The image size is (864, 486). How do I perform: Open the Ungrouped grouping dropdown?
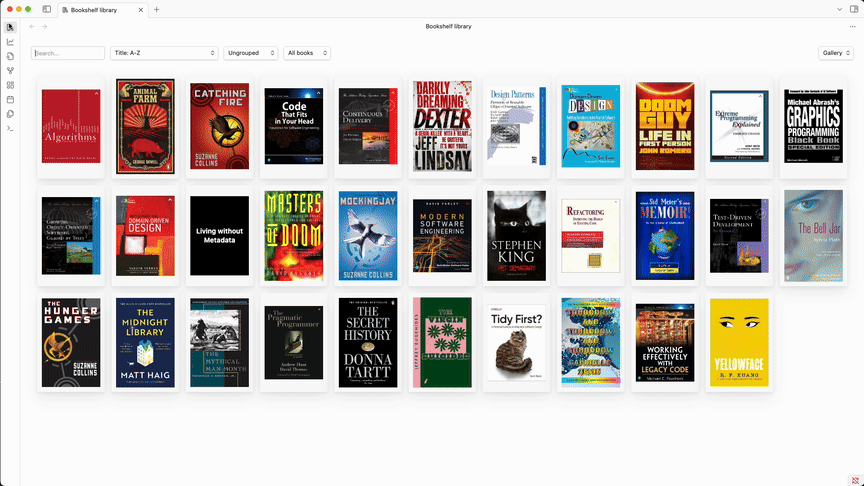pyautogui.click(x=251, y=53)
